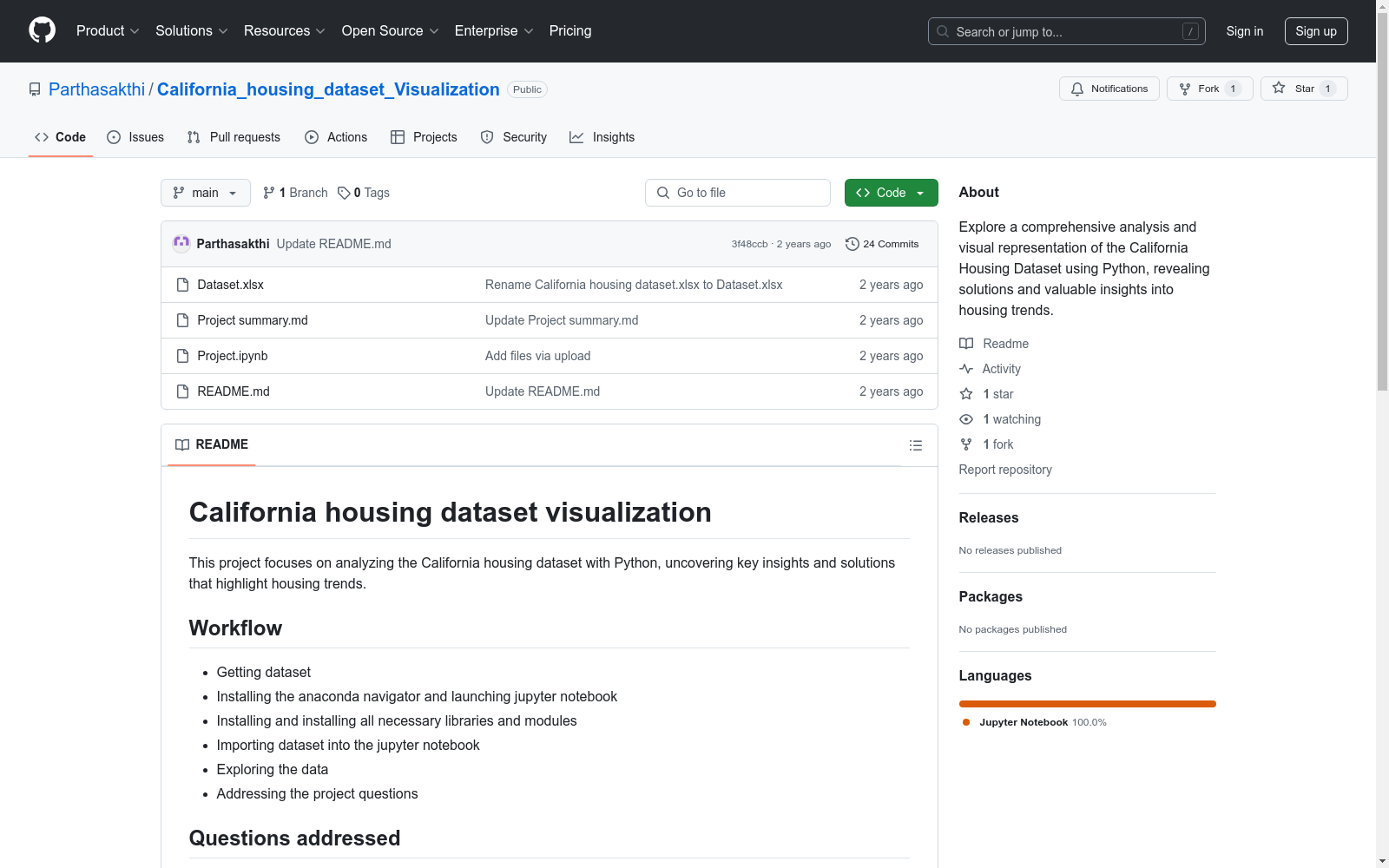Expand the Product menu
The height and width of the screenshot is (868, 1389).
[x=108, y=31]
